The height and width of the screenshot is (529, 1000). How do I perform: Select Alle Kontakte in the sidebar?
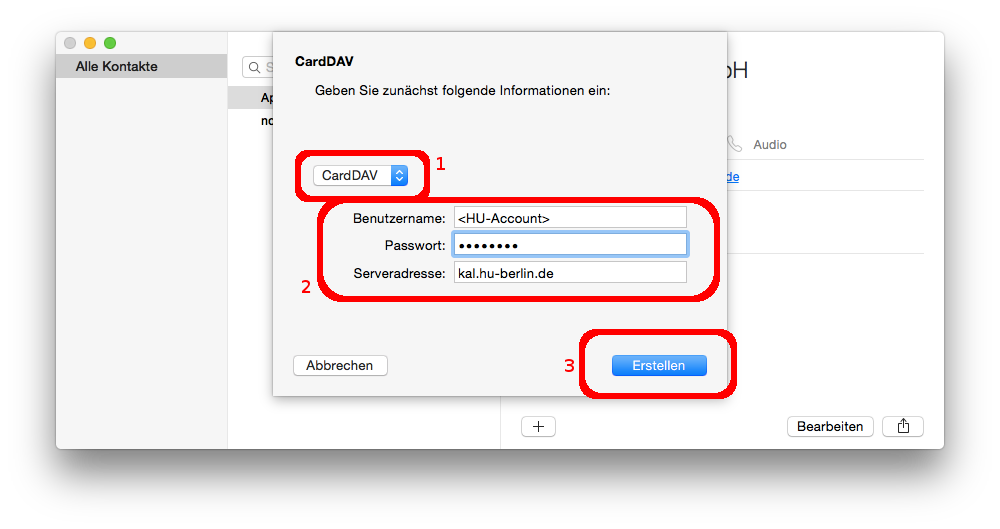(x=117, y=66)
